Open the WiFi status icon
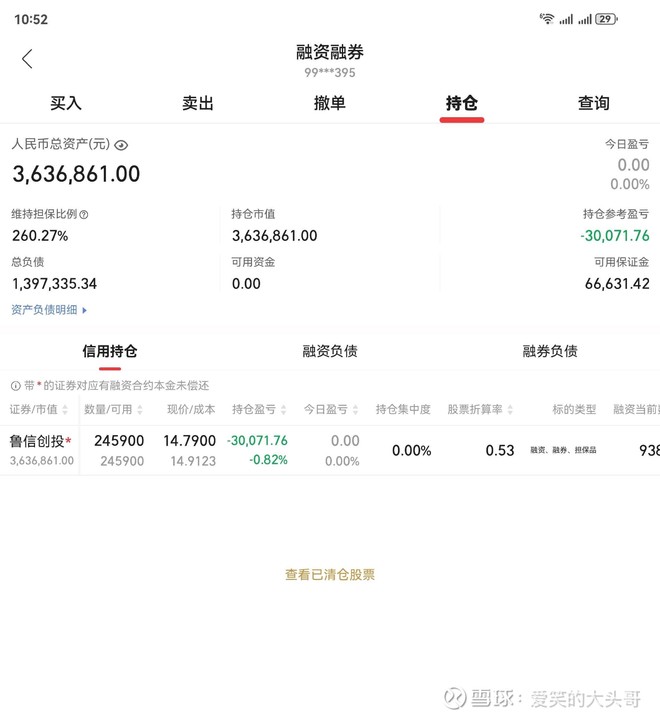The image size is (660, 719). click(x=547, y=19)
